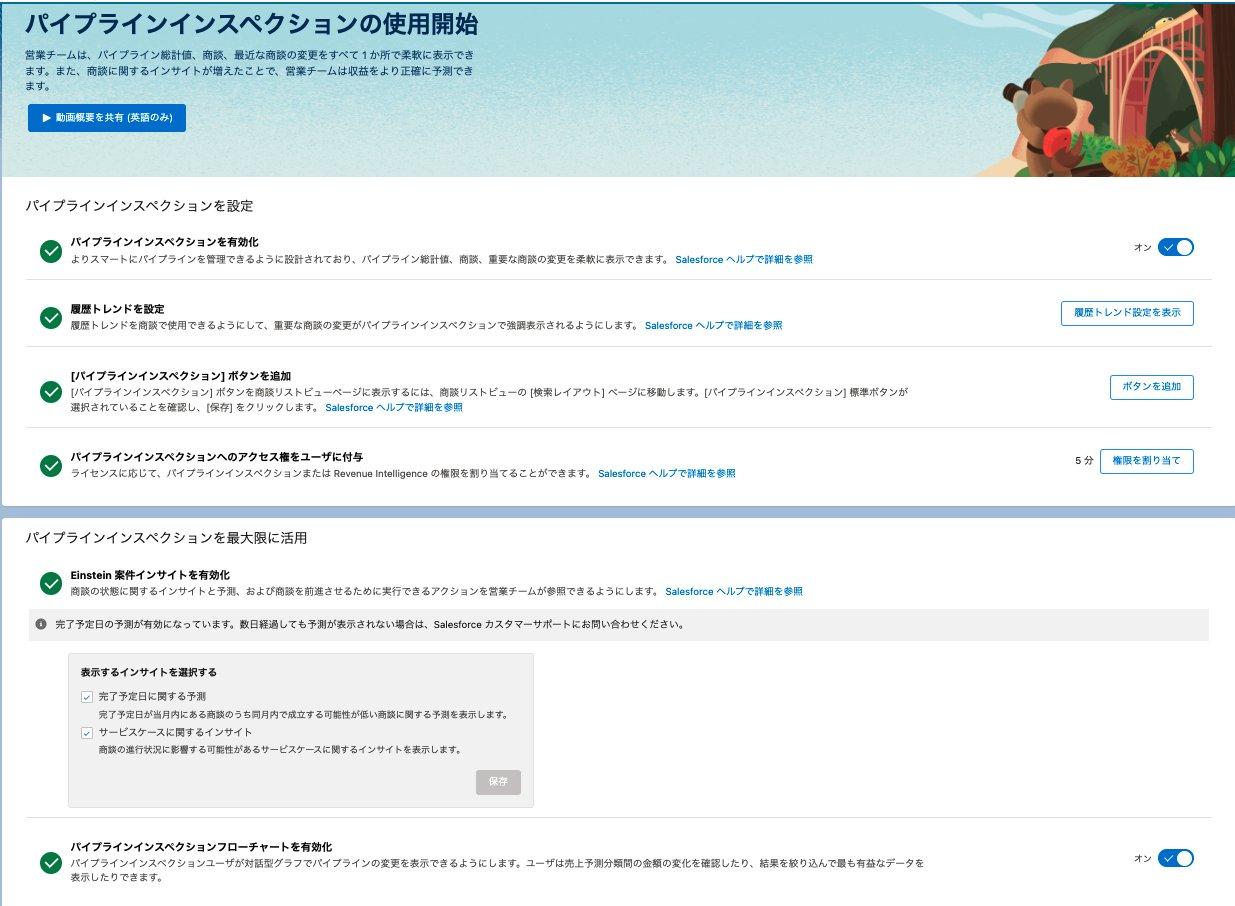Turn off パイプラインインスペクションフローチャート toggle

click(1175, 858)
